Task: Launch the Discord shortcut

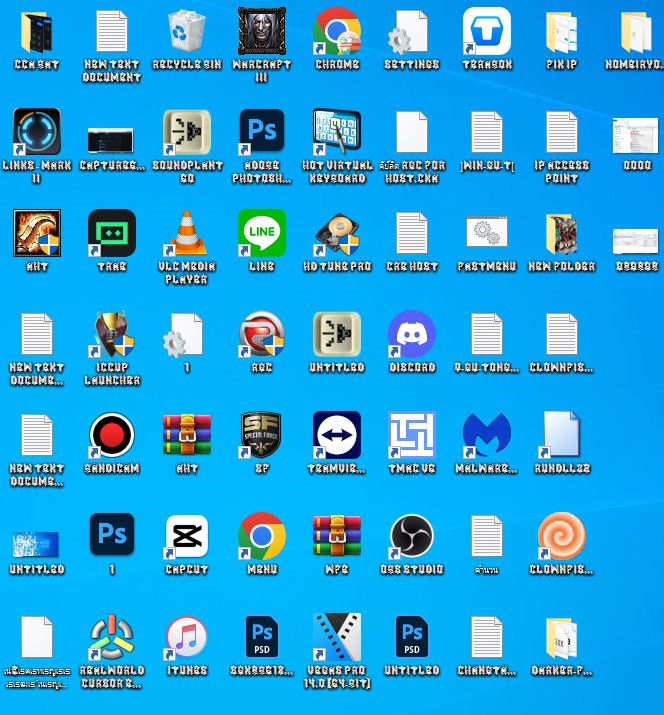Action: point(412,335)
